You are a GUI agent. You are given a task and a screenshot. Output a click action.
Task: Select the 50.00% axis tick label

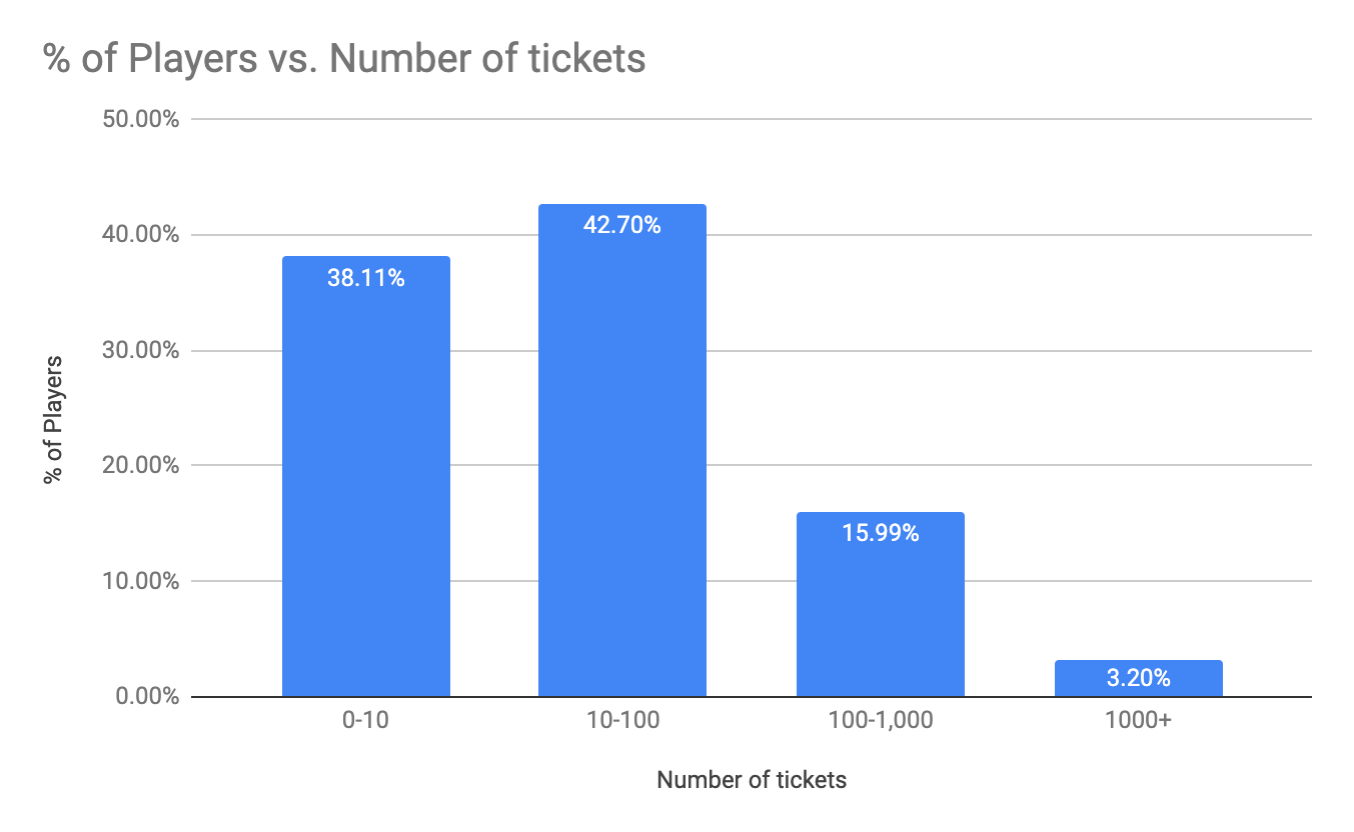139,119
